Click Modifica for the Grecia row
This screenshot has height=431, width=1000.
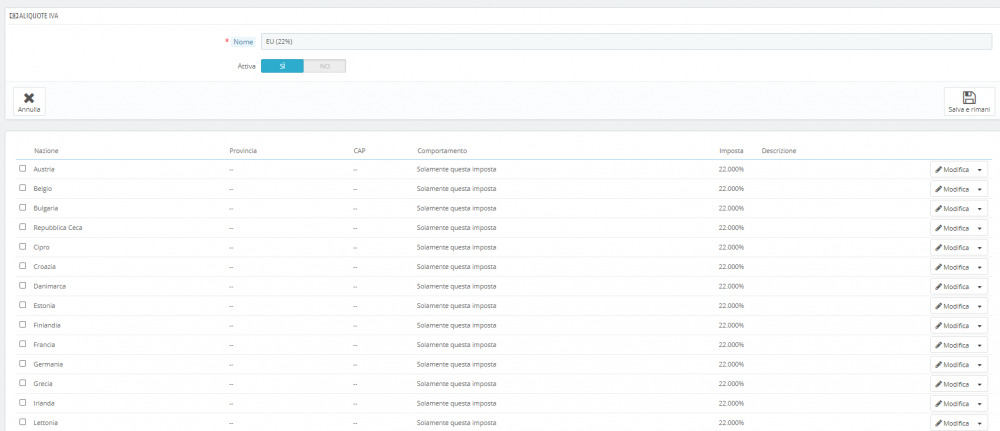tap(952, 384)
